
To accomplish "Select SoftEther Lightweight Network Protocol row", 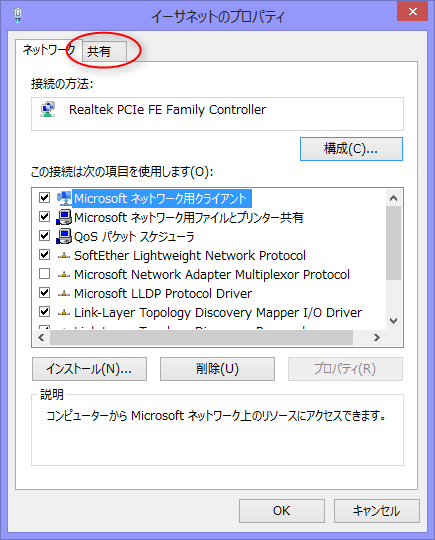I will click(x=190, y=256).
